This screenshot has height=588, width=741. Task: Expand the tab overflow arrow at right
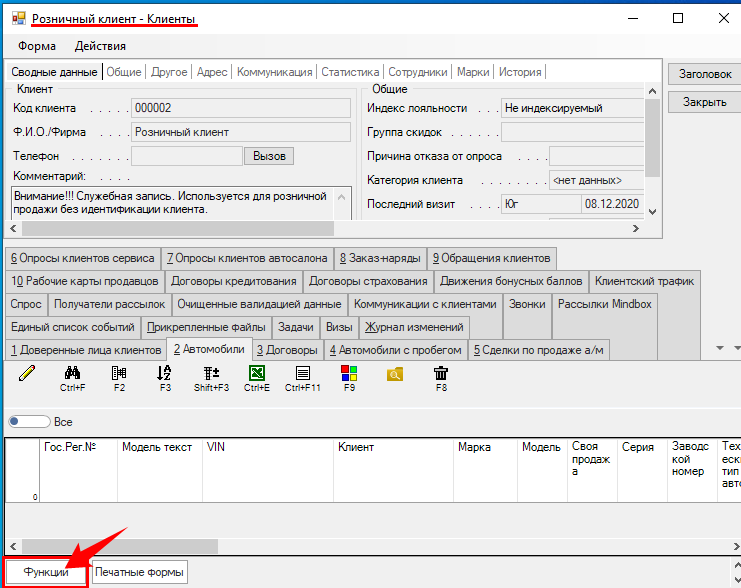tap(722, 349)
